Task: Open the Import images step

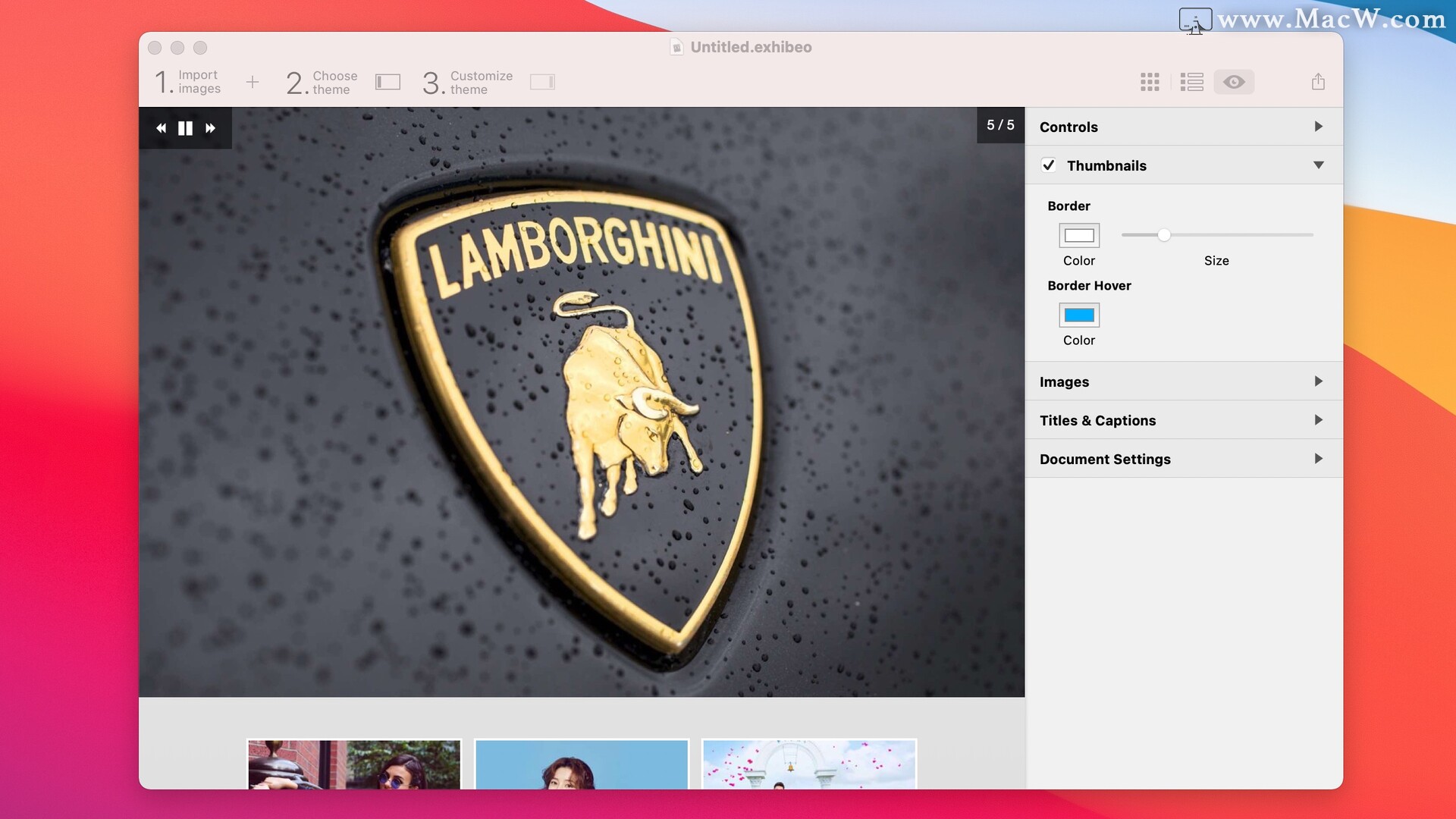Action: 187,82
